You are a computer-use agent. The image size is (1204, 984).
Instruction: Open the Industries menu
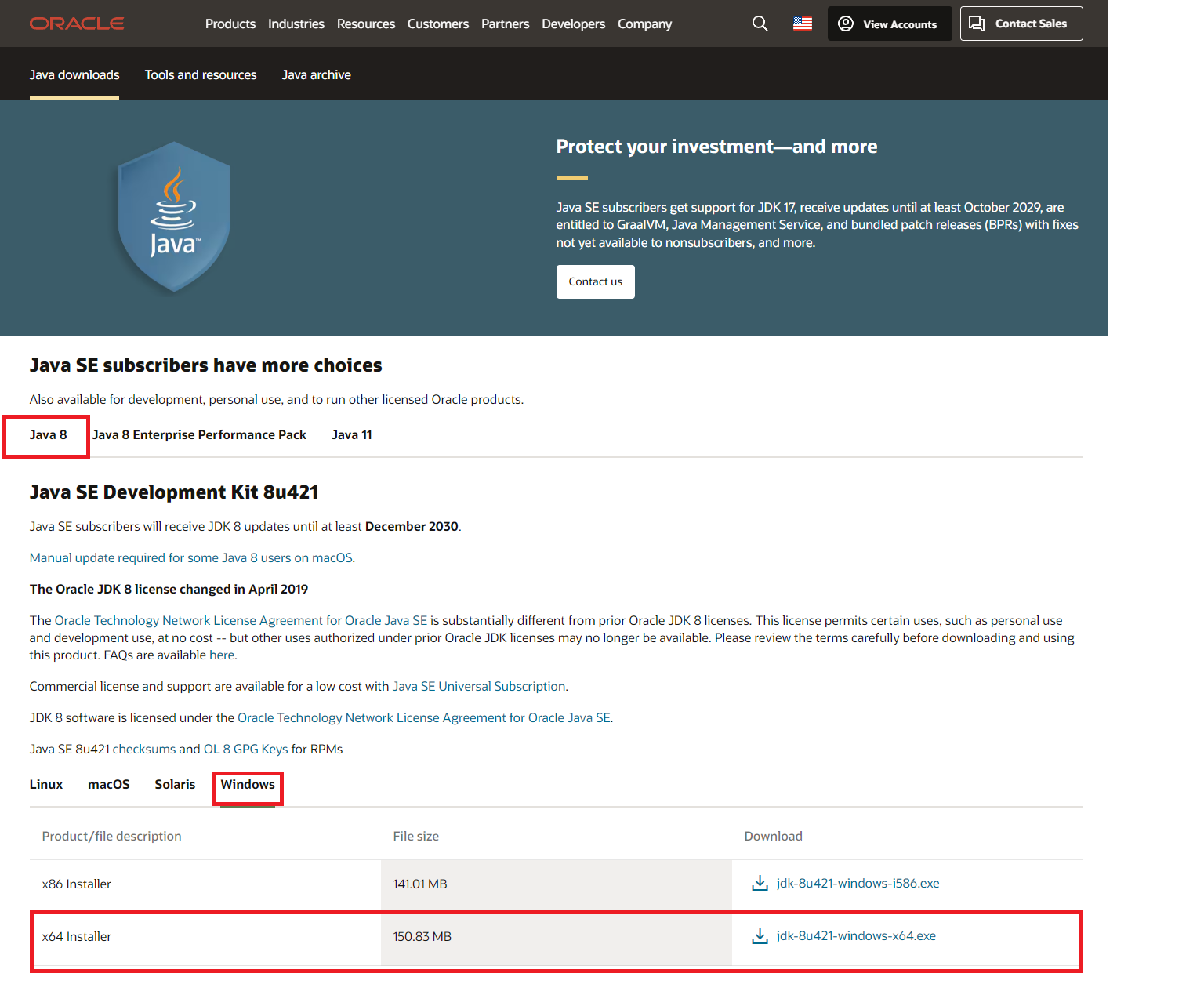[296, 24]
